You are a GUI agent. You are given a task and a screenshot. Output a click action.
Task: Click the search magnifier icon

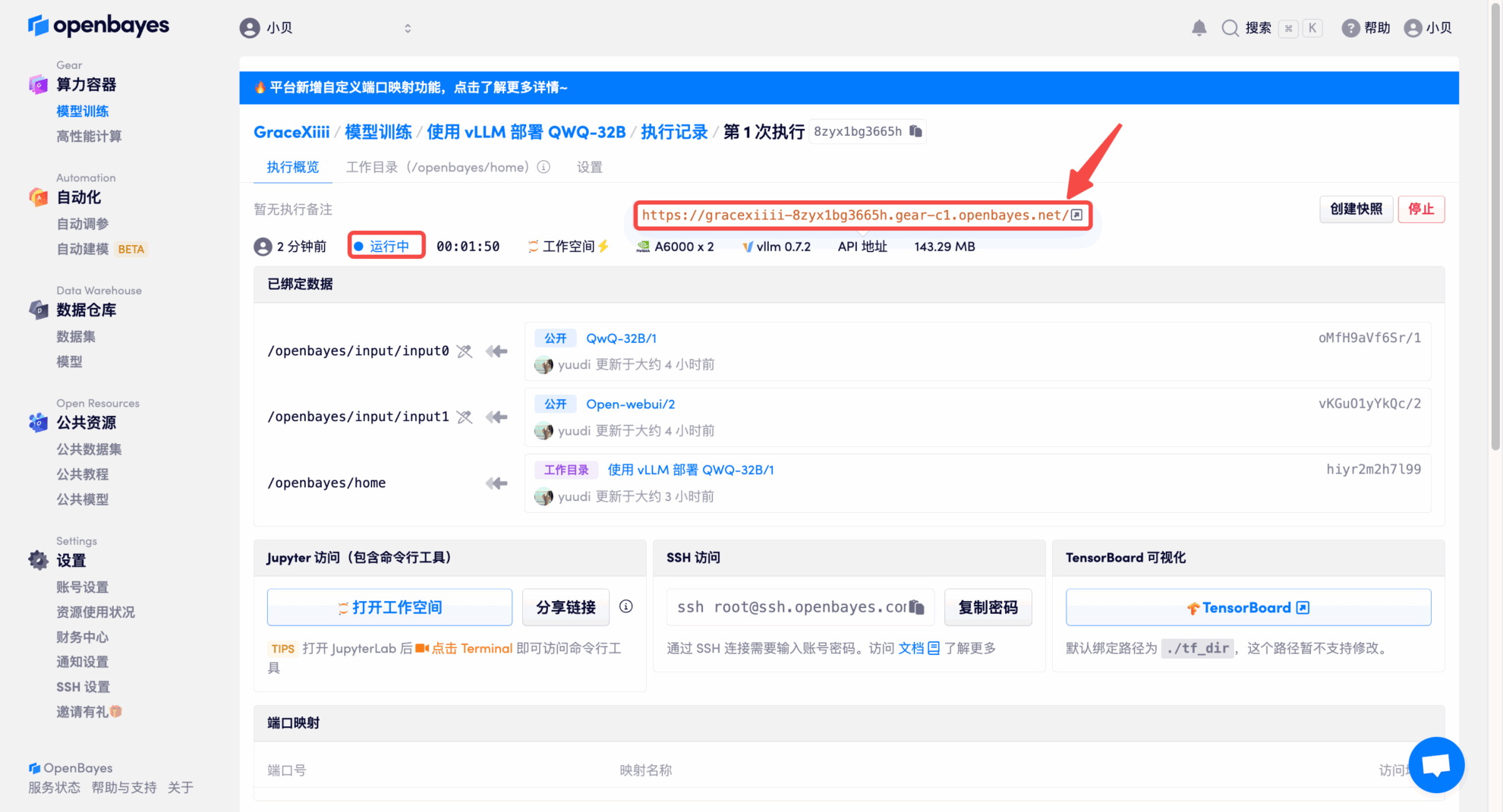tap(1230, 28)
